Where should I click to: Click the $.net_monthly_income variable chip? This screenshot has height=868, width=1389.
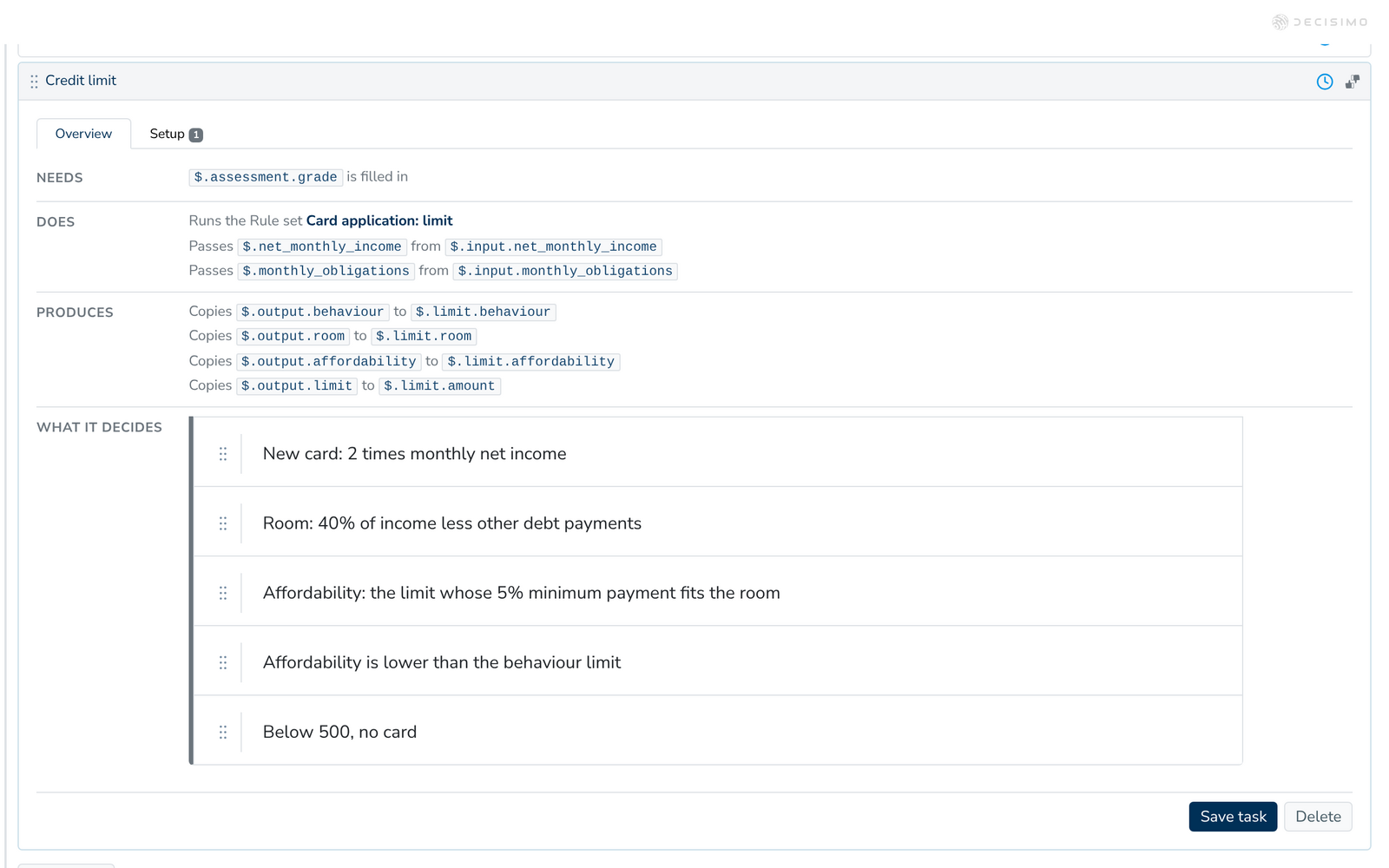[x=322, y=247]
